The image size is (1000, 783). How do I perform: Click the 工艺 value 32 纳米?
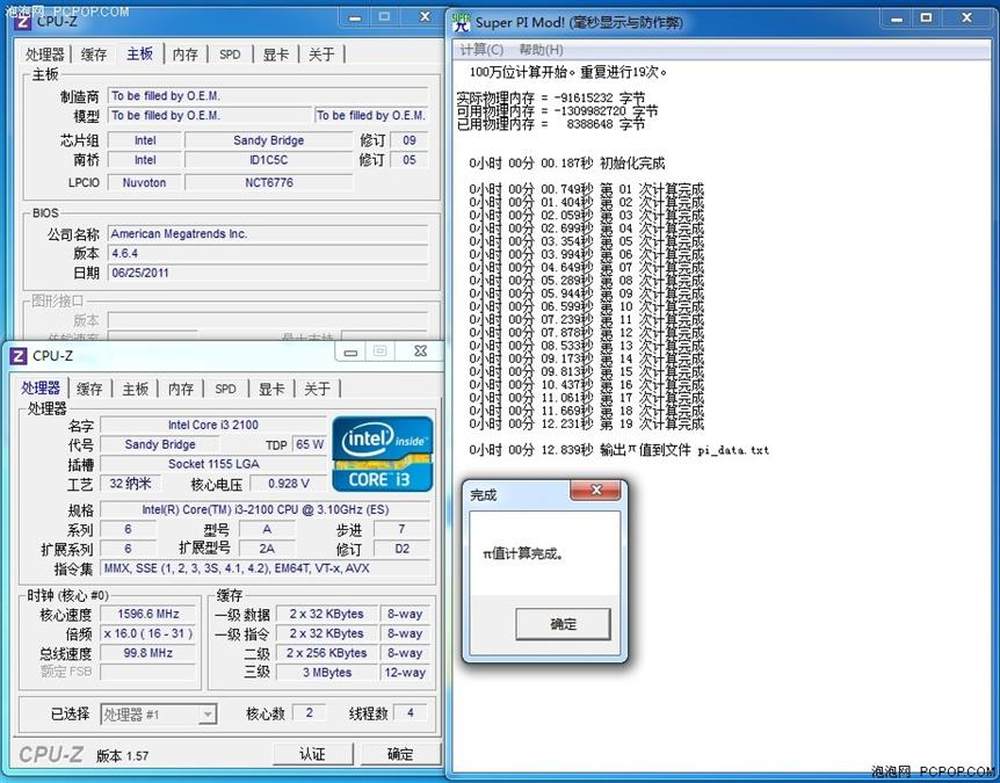(130, 483)
